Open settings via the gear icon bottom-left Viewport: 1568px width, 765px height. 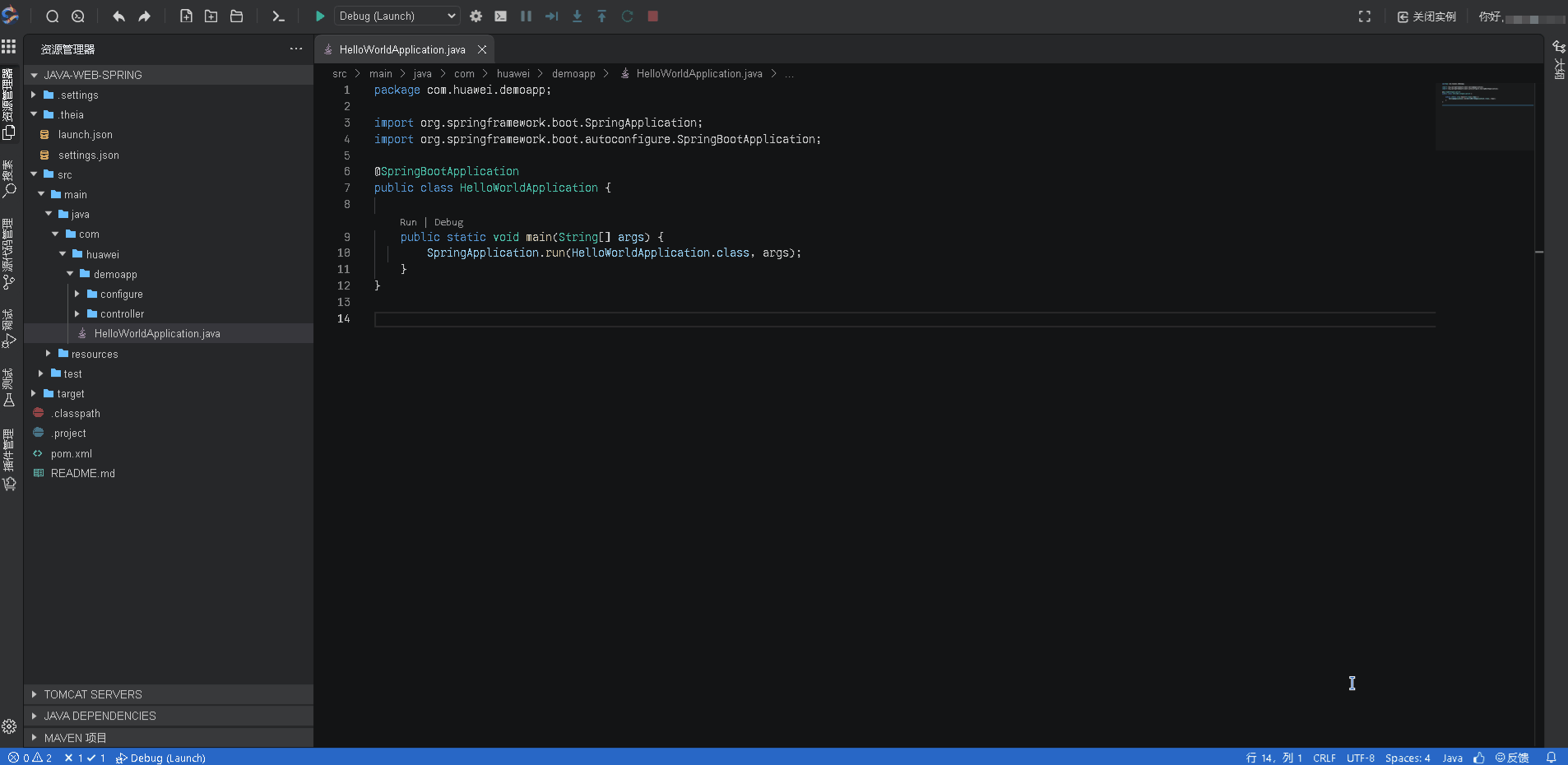[9, 726]
